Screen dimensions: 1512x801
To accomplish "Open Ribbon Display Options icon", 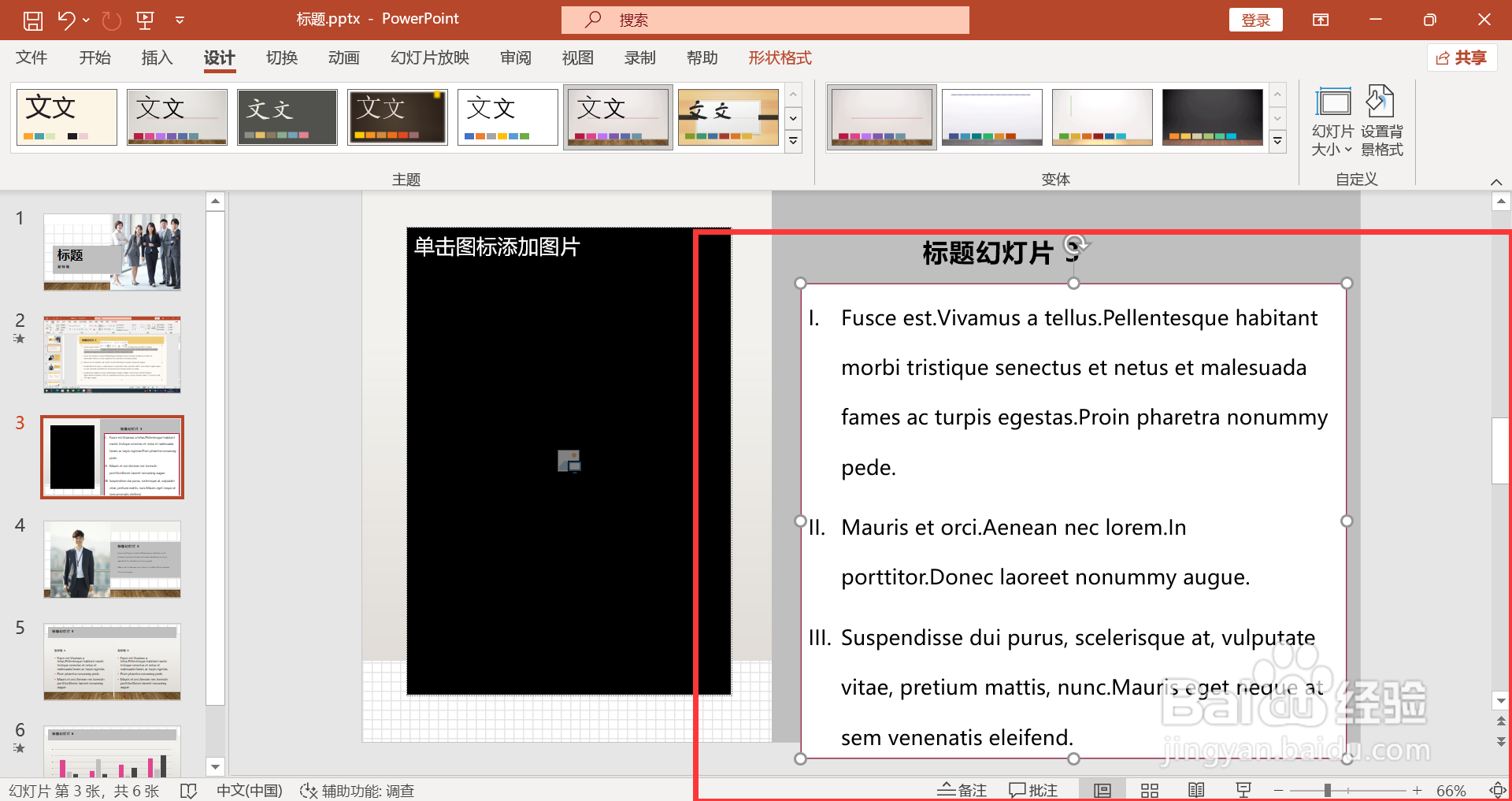I will pyautogui.click(x=1321, y=20).
